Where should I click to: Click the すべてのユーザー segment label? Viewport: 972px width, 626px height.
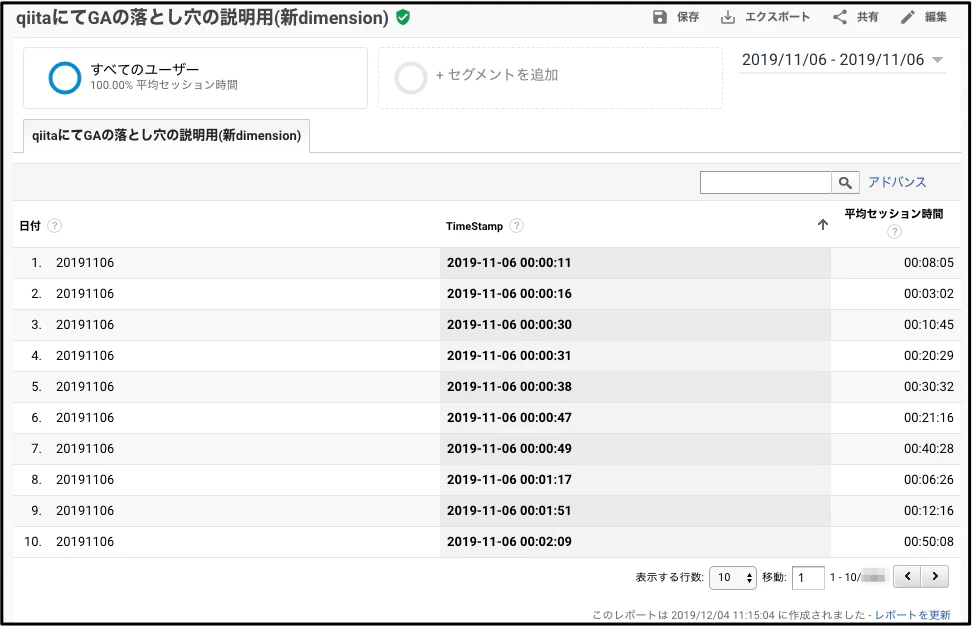coord(144,69)
